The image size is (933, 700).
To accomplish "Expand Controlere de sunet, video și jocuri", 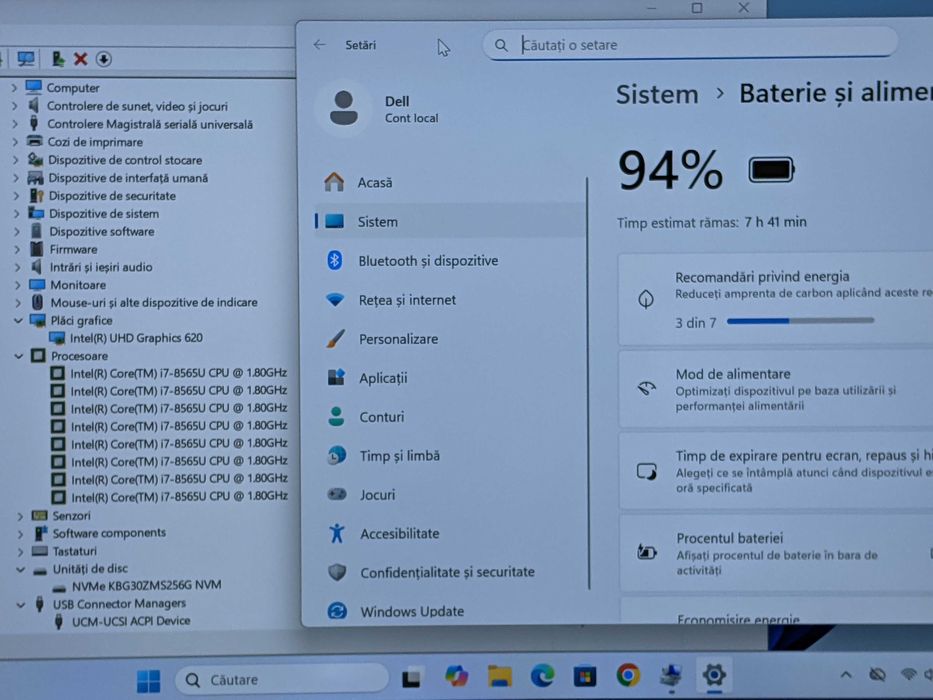I will pyautogui.click(x=14, y=106).
